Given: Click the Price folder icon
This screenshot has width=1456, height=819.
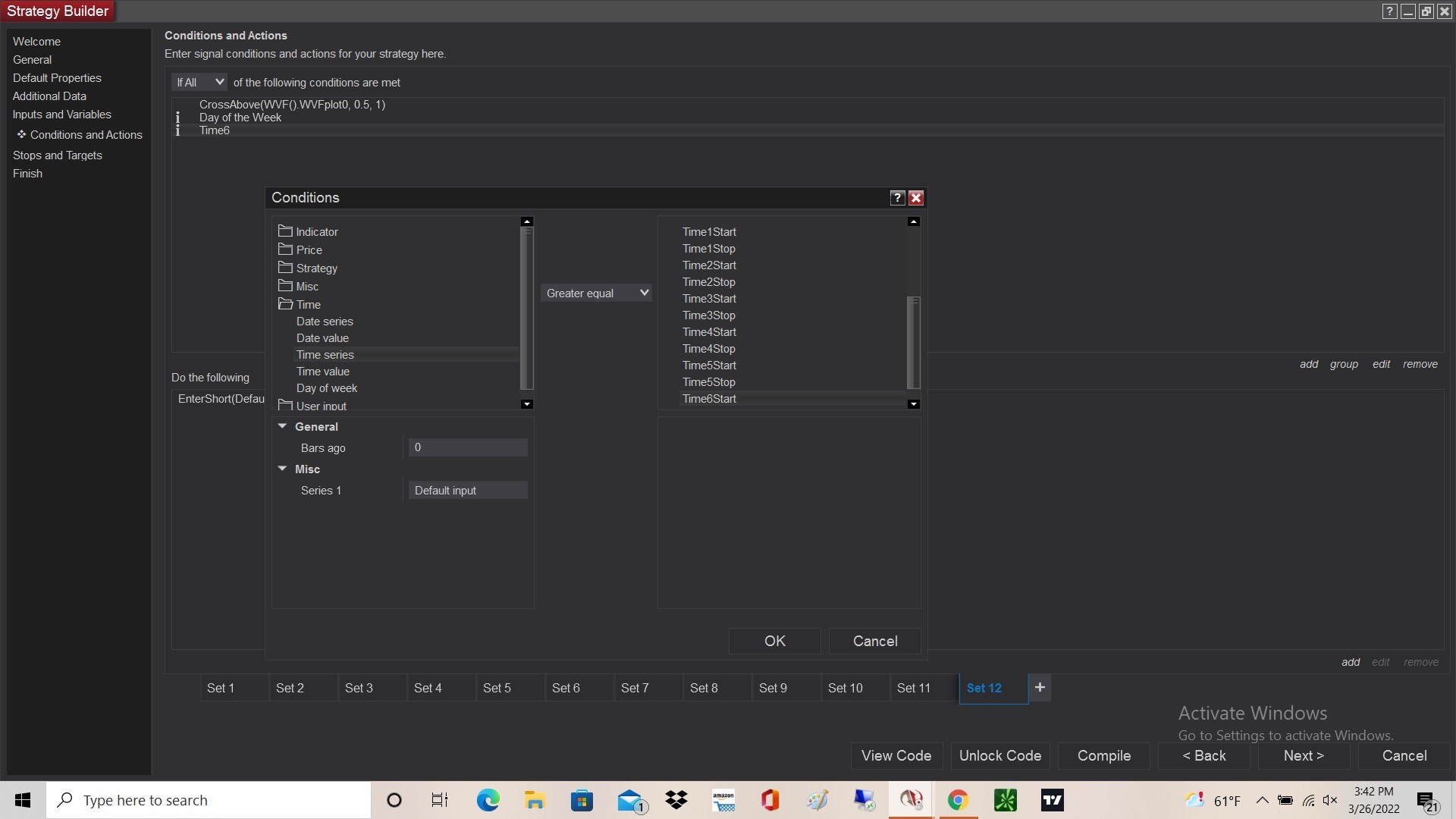Looking at the screenshot, I should 285,249.
